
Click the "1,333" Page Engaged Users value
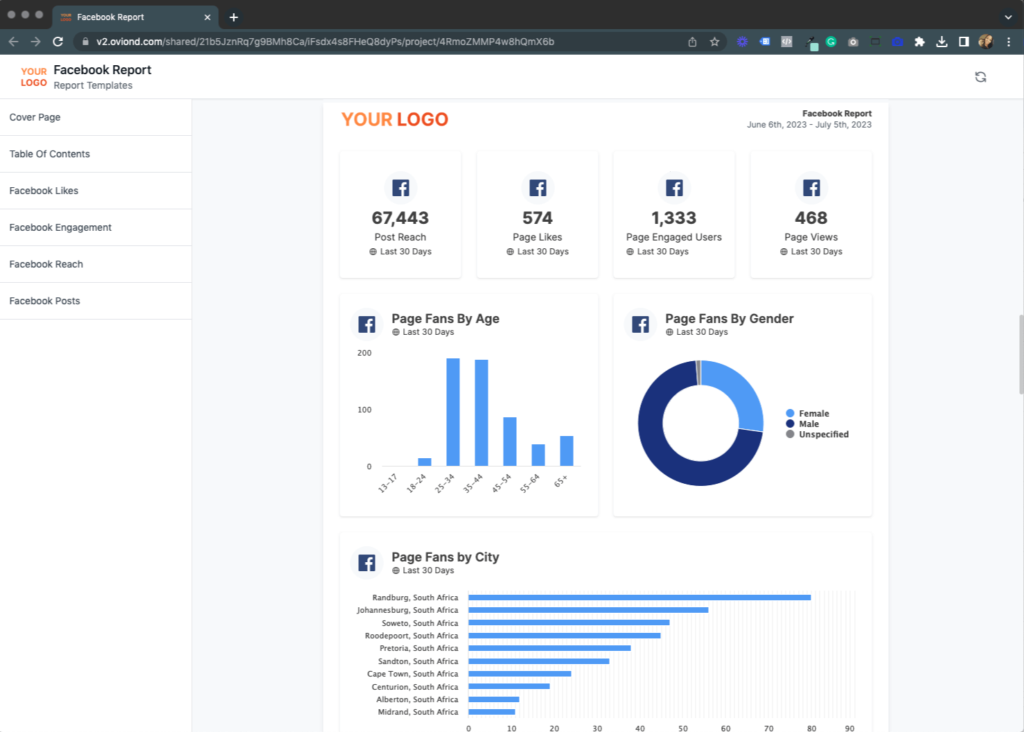[x=674, y=218]
